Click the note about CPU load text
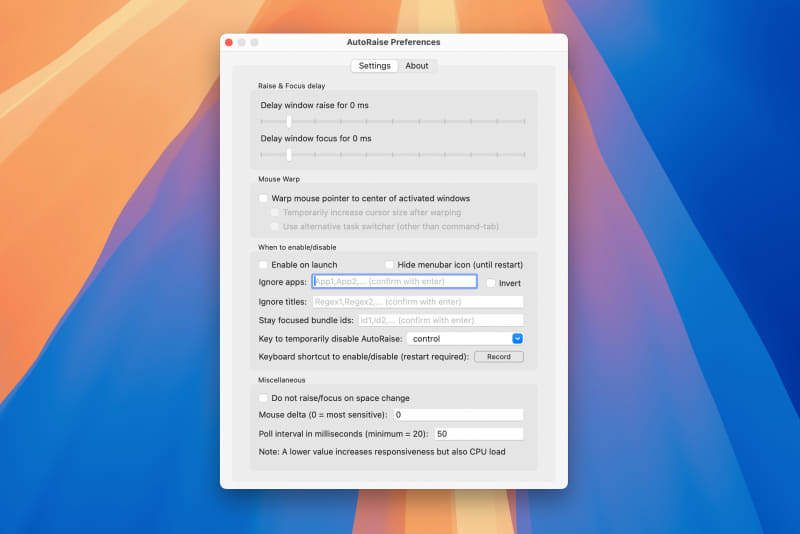The width and height of the screenshot is (800, 534). (x=382, y=452)
